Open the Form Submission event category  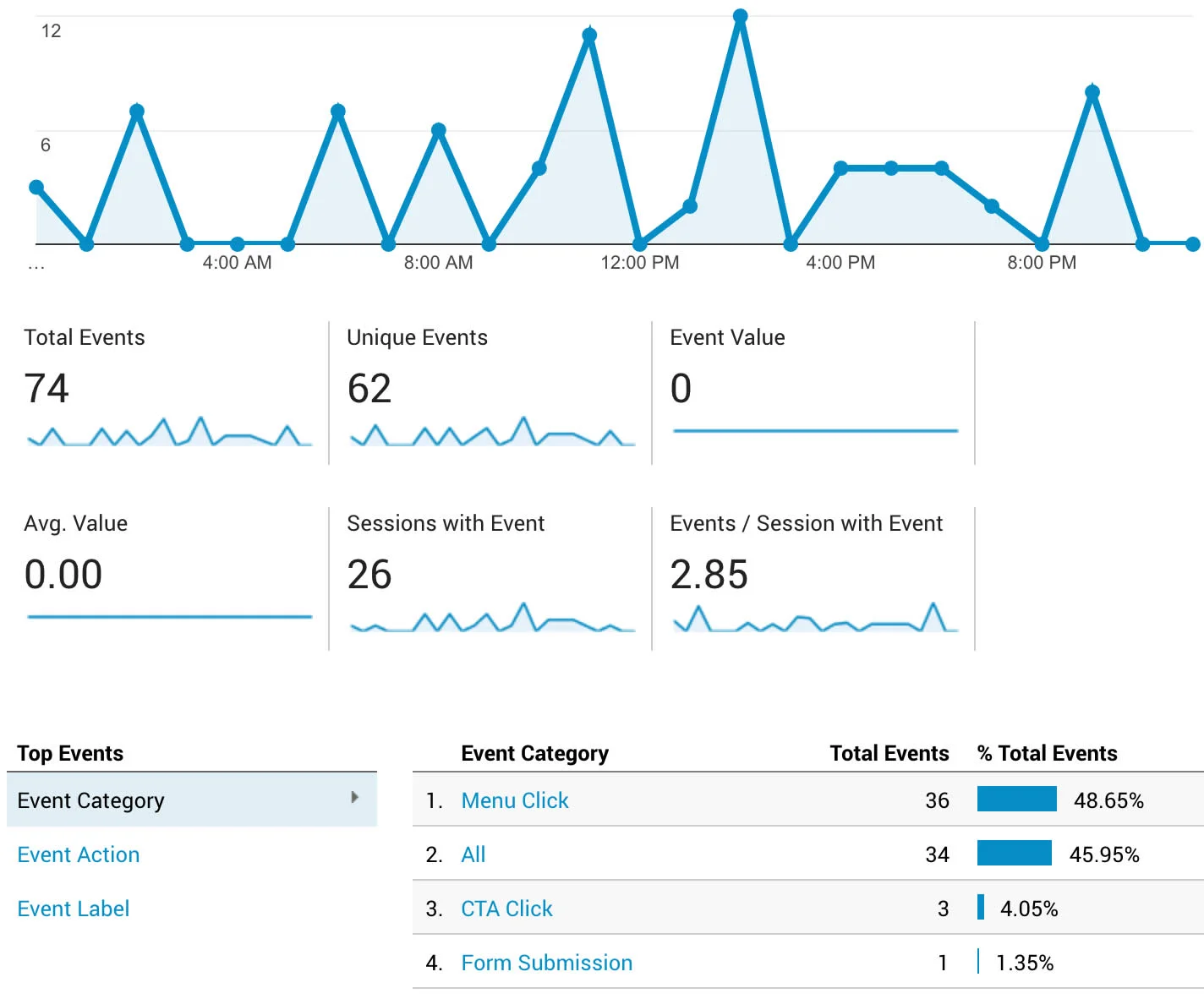click(546, 963)
